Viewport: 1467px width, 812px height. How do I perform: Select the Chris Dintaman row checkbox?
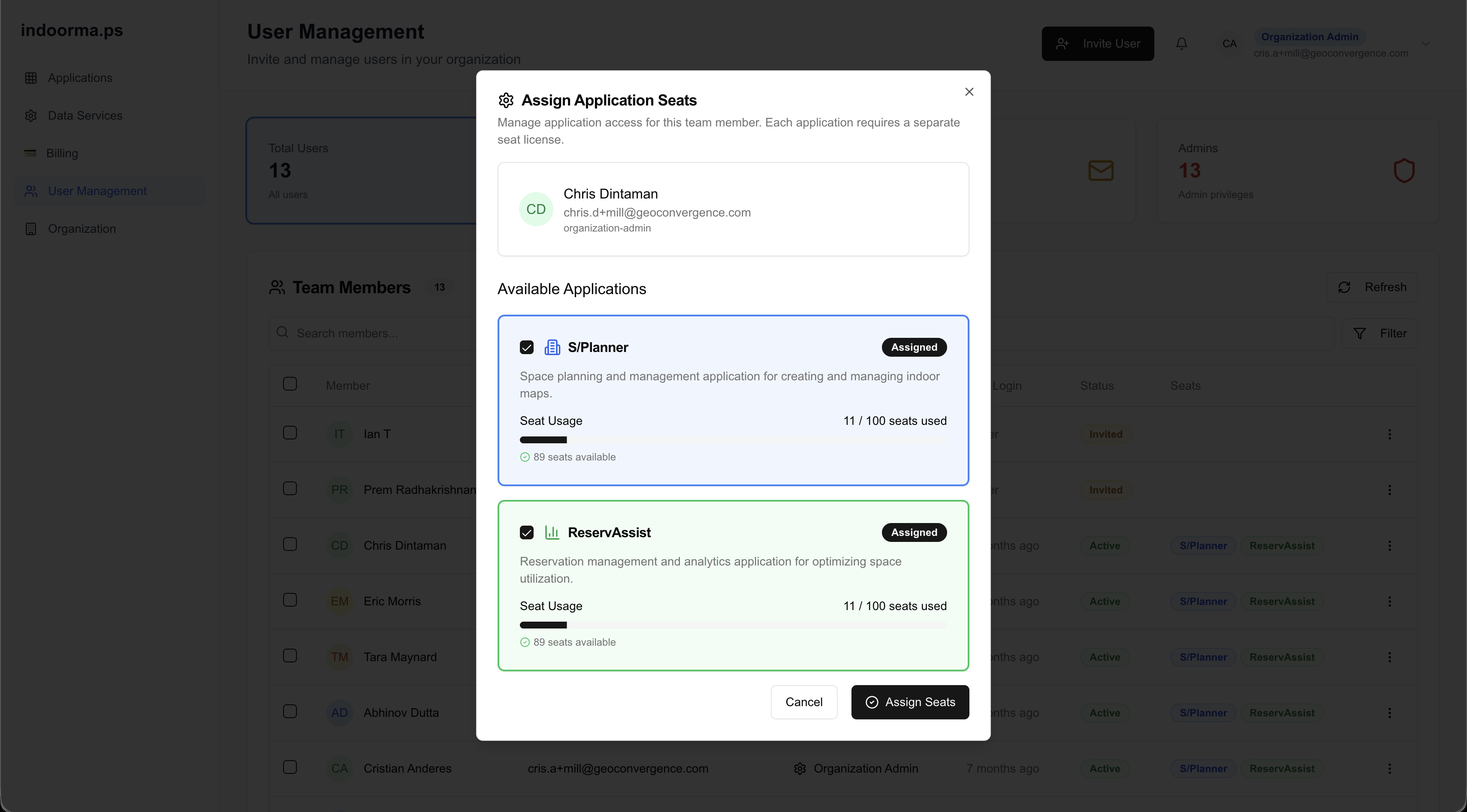pyautogui.click(x=290, y=544)
